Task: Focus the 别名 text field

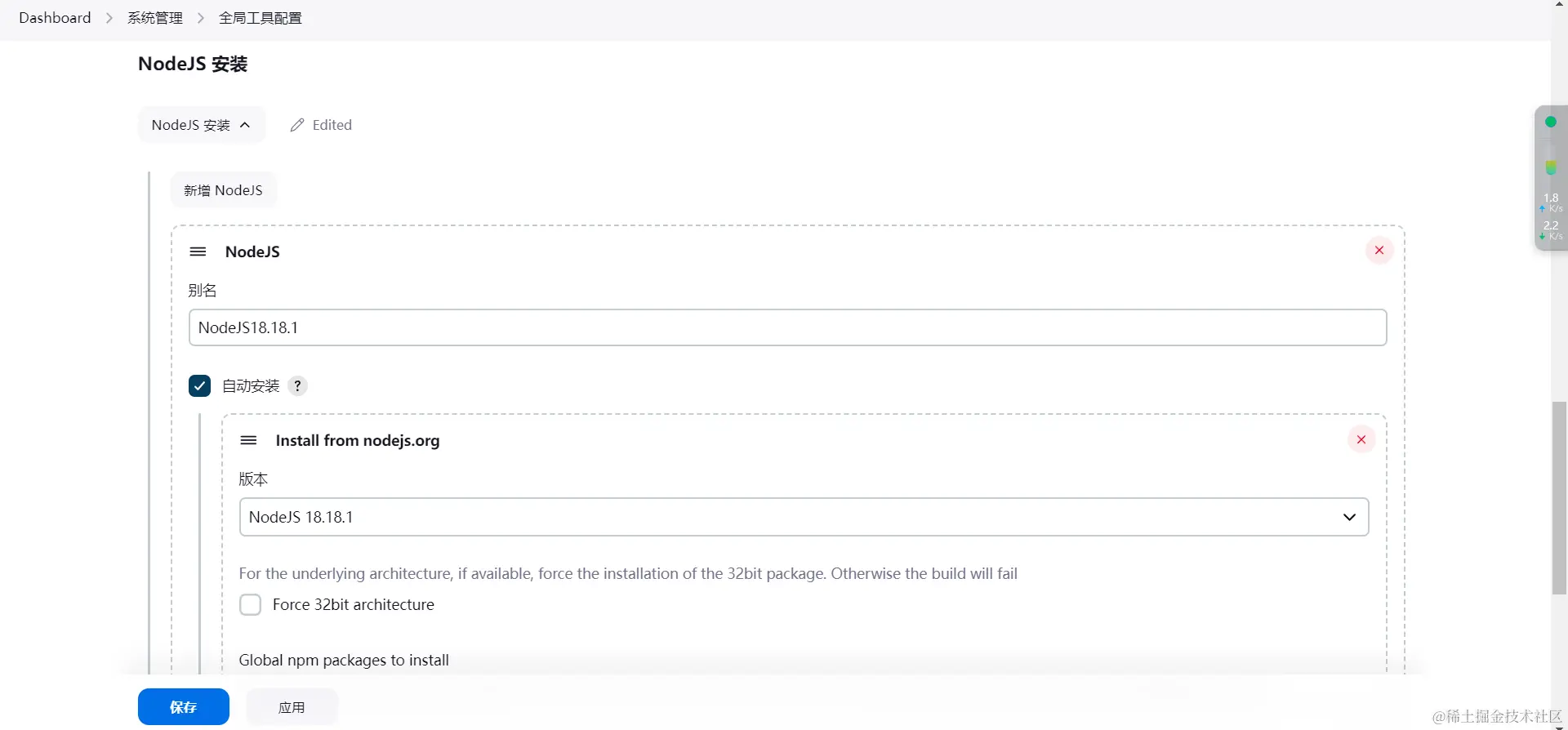Action: click(787, 327)
